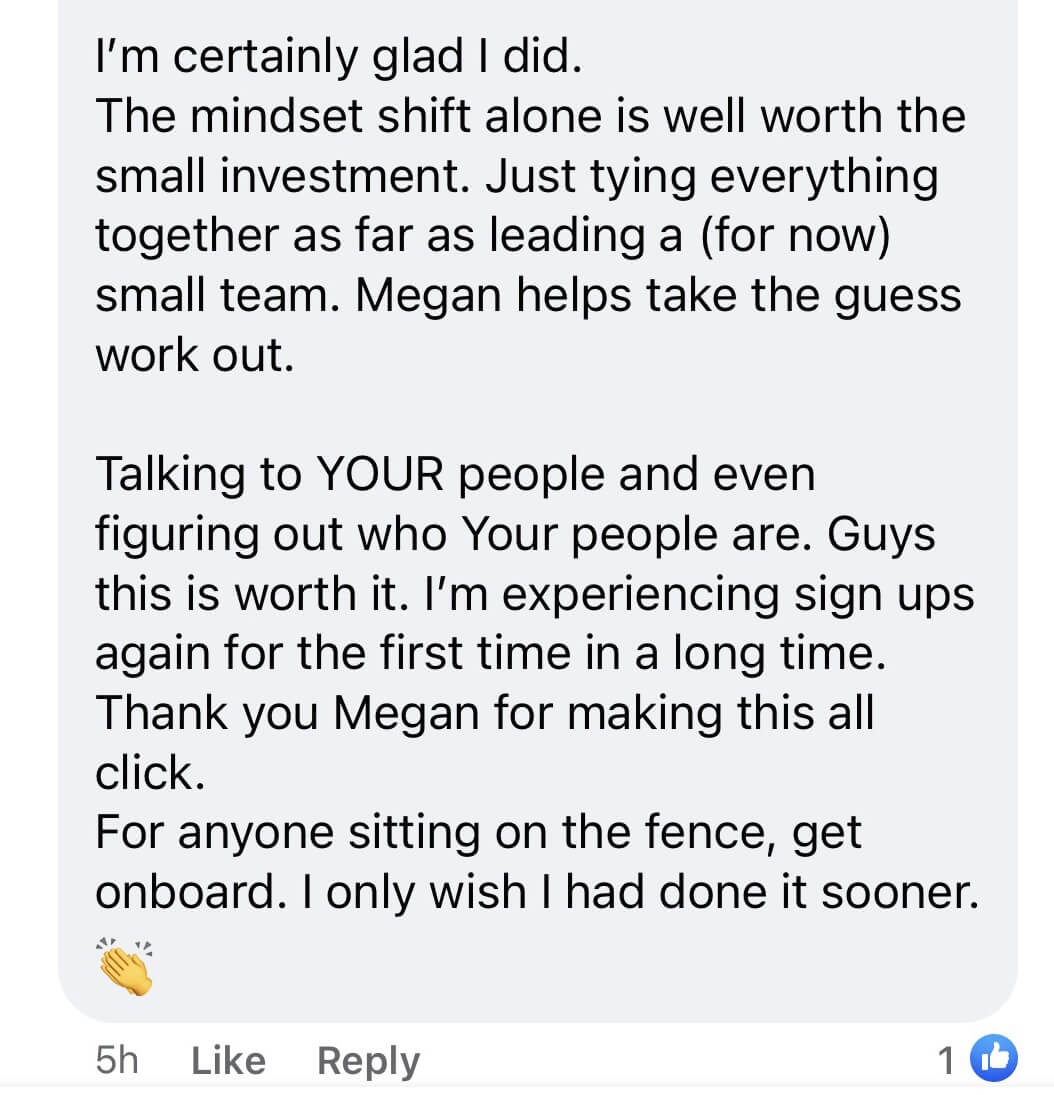Click the words "work out."
The height and width of the screenshot is (1095, 1054).
click(x=195, y=355)
